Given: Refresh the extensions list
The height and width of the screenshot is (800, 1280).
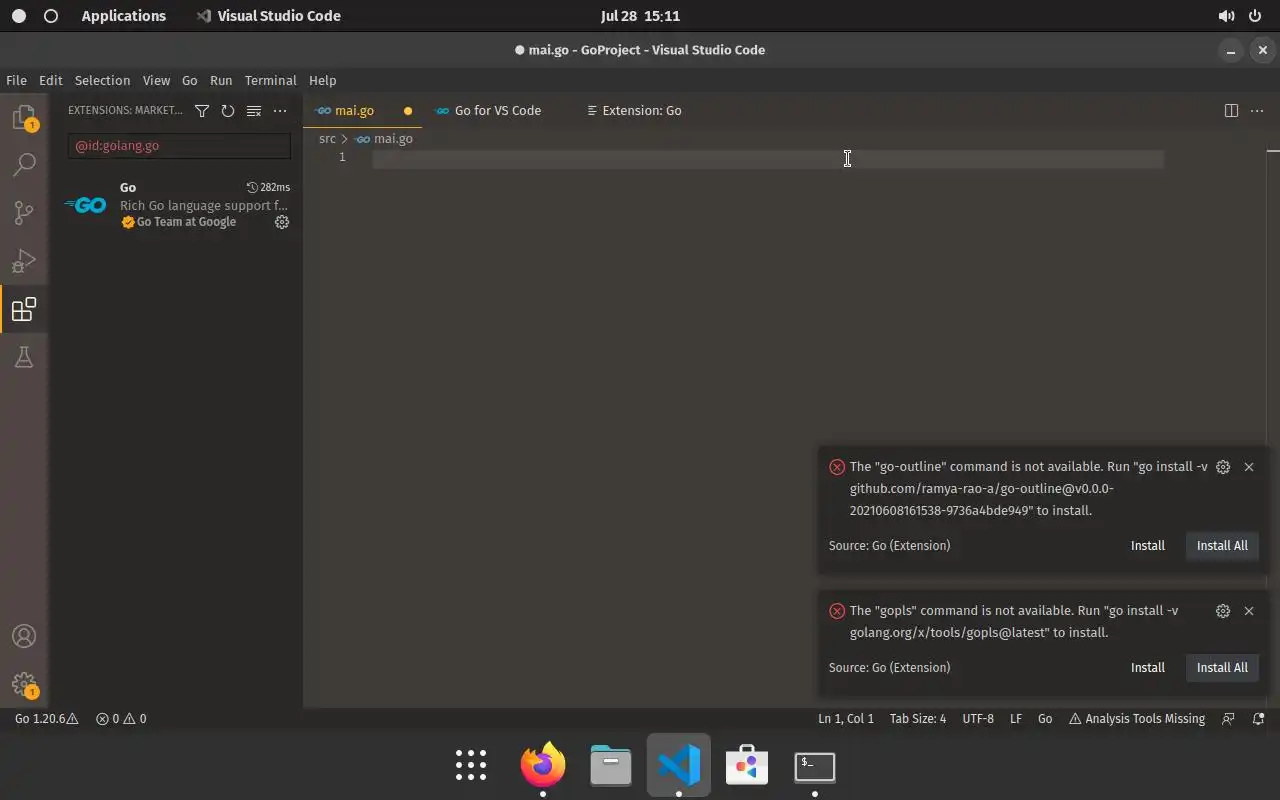Looking at the screenshot, I should (x=228, y=111).
